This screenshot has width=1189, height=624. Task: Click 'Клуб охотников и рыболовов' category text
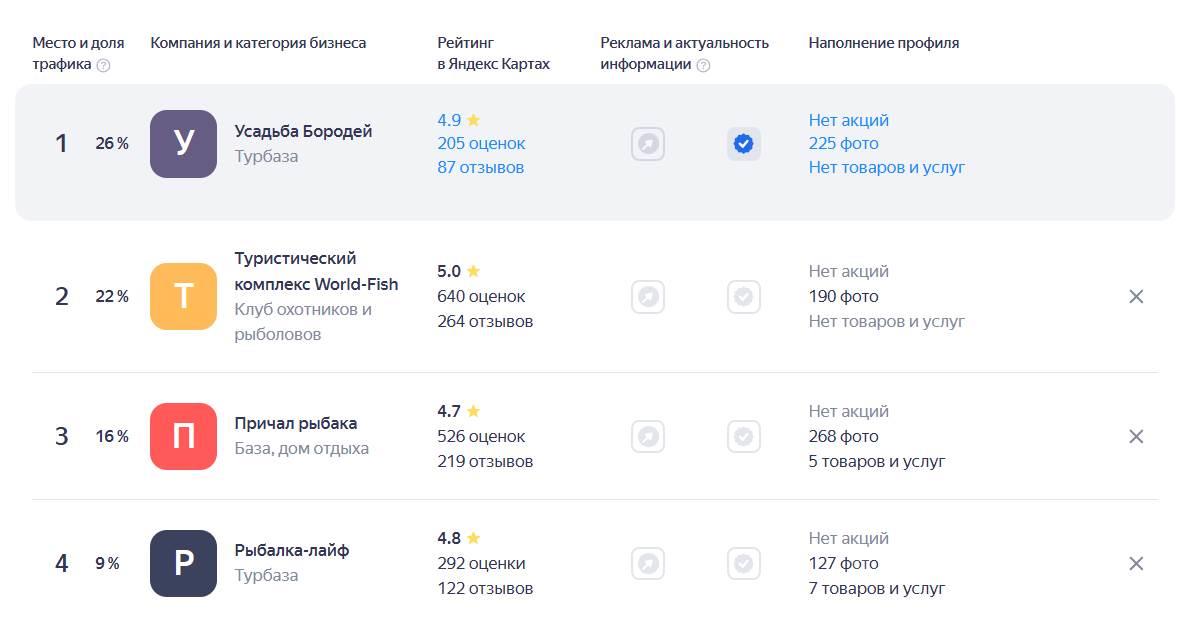(303, 321)
